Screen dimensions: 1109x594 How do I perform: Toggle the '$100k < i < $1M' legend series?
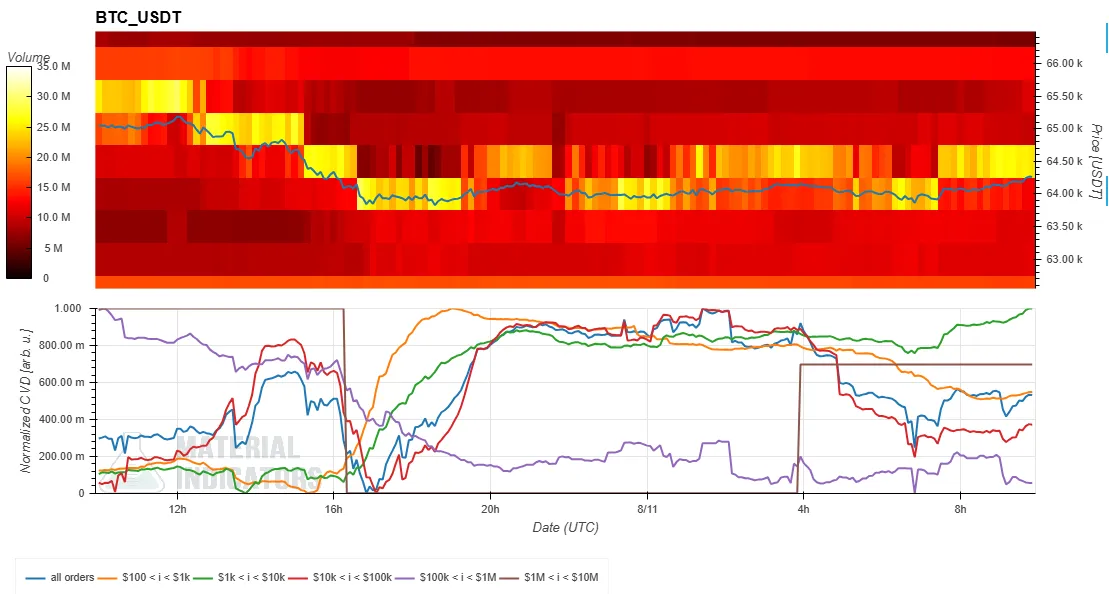coord(446,577)
